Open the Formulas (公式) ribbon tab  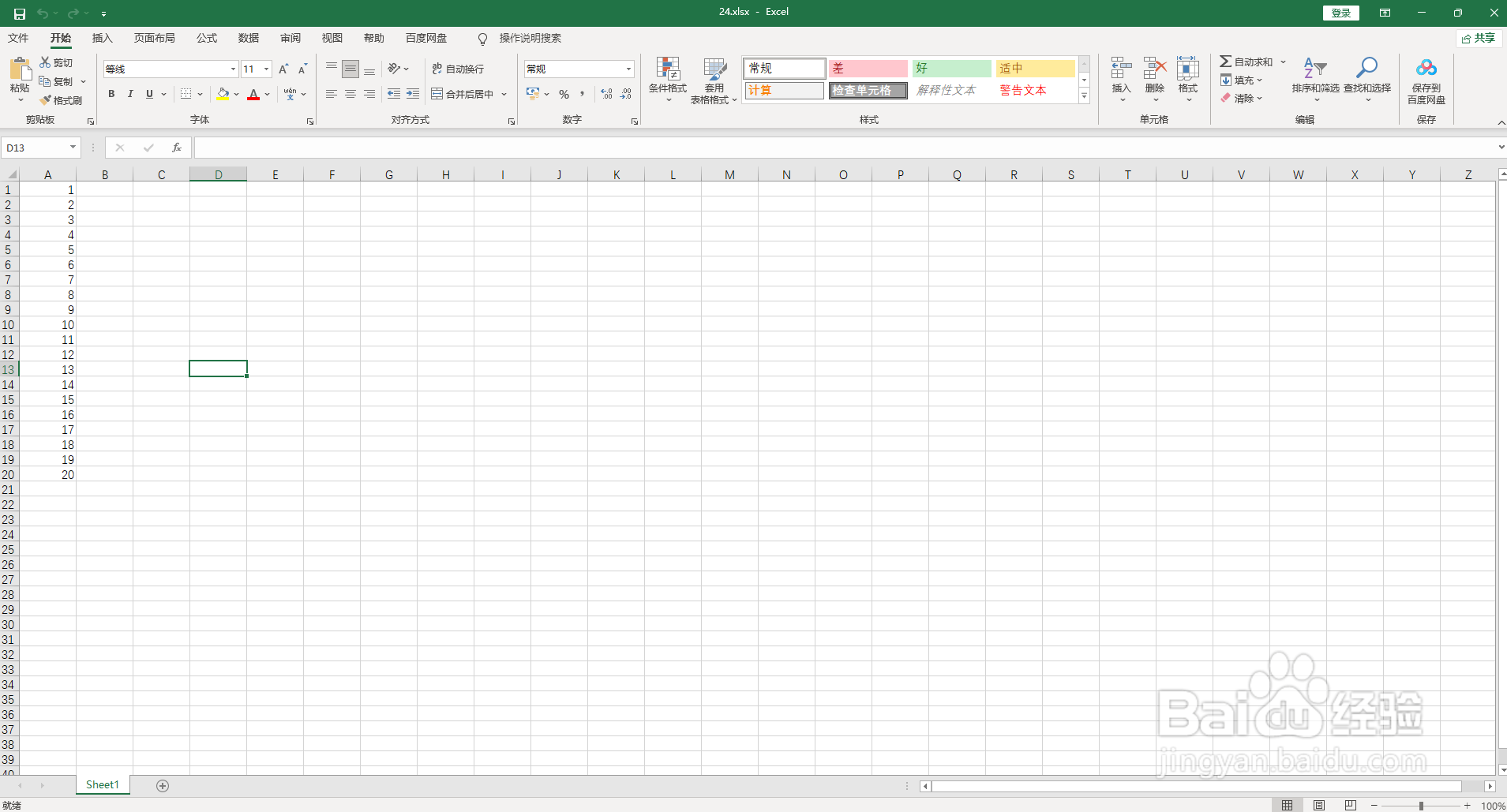[207, 38]
